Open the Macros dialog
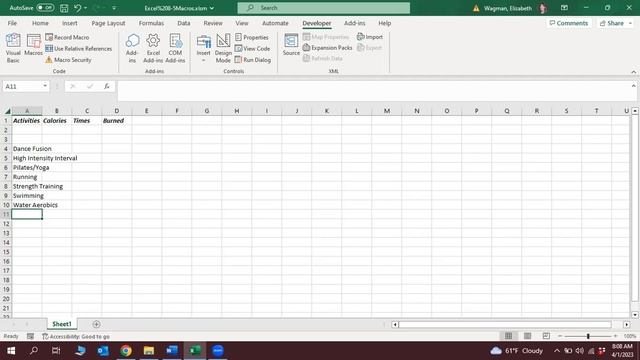Viewport: 640px width, 360px height. click(33, 45)
